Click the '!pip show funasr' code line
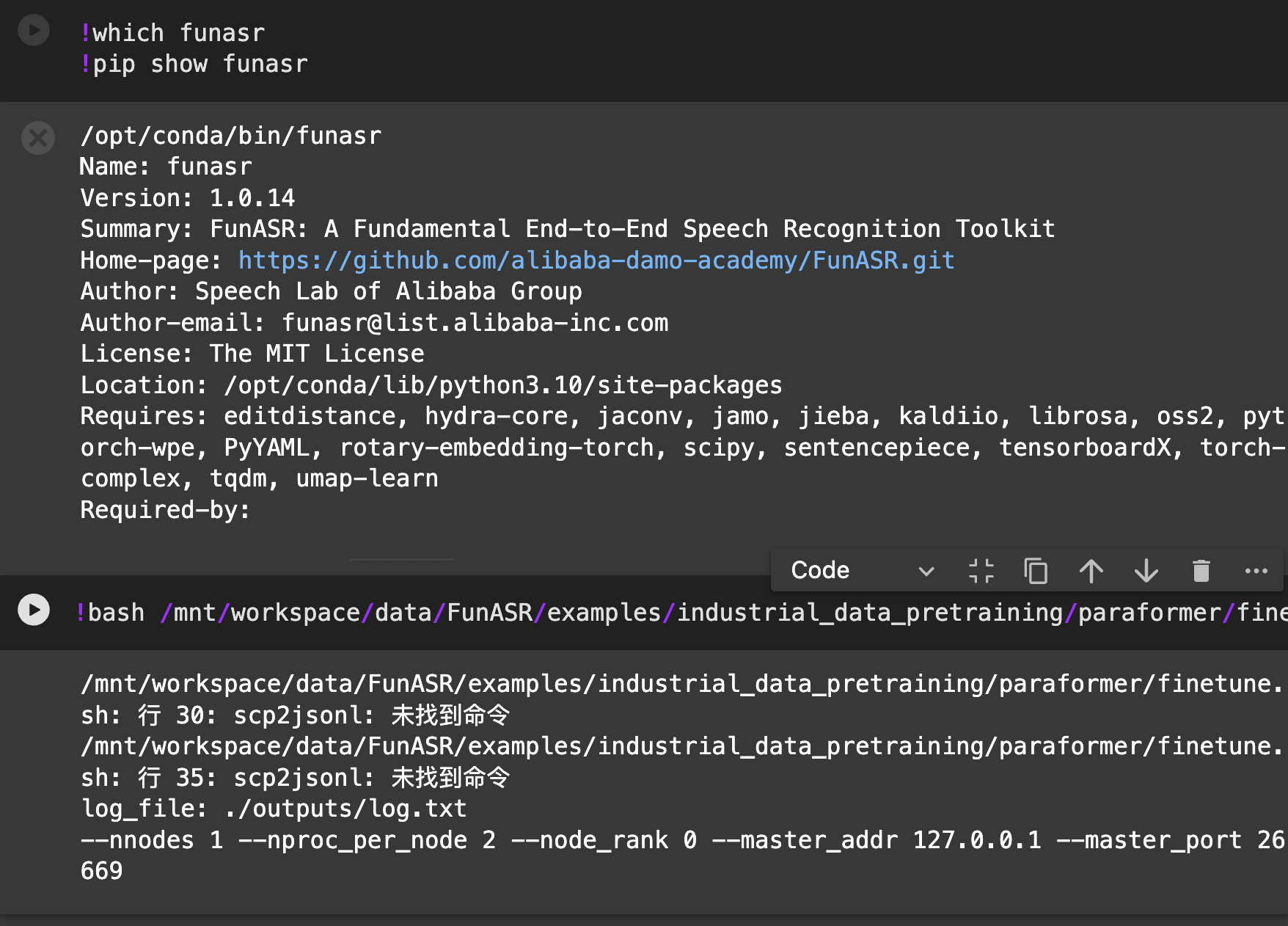Viewport: 1288px width, 926px height. (194, 65)
